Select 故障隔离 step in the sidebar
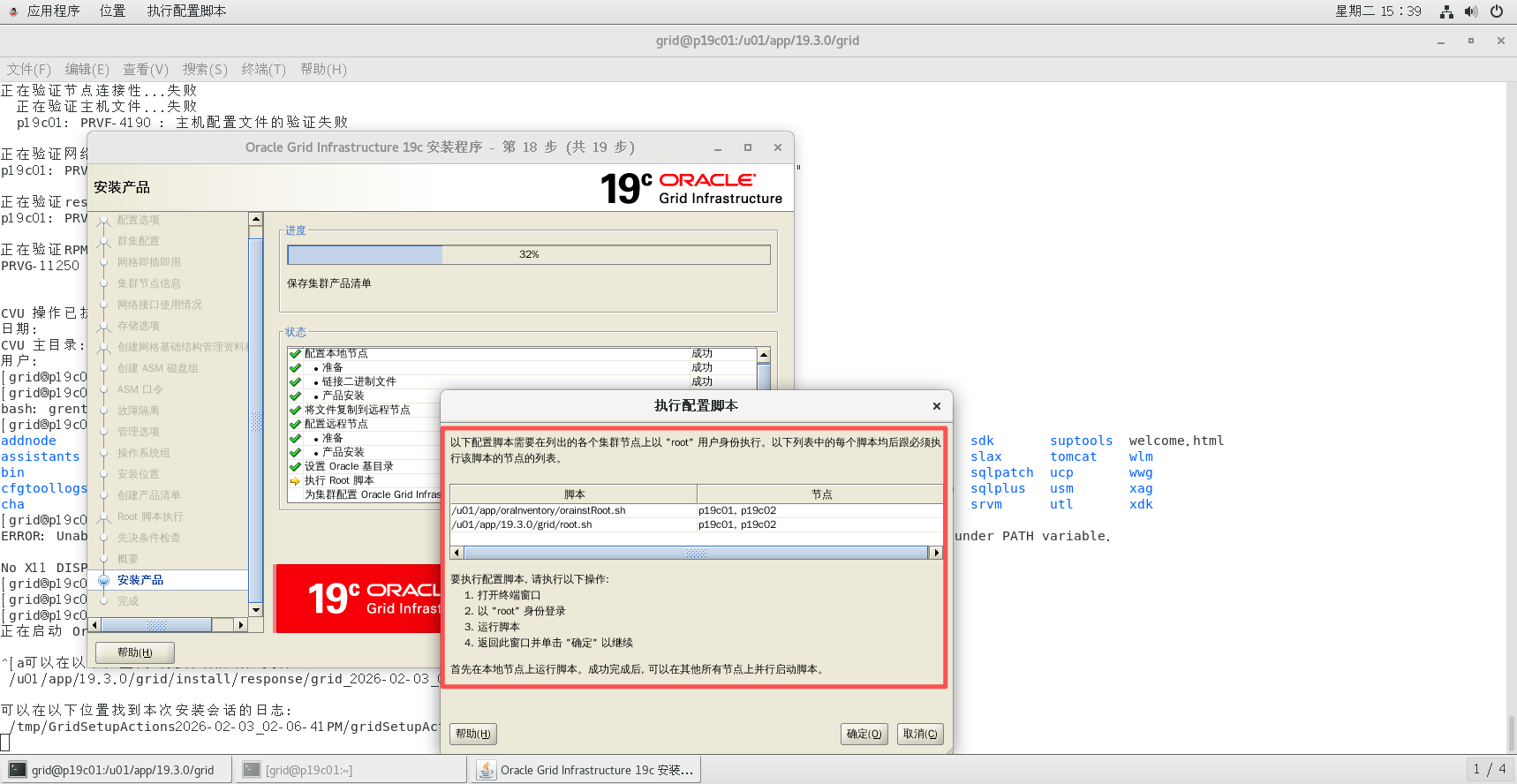The height and width of the screenshot is (784, 1517). pos(139,411)
